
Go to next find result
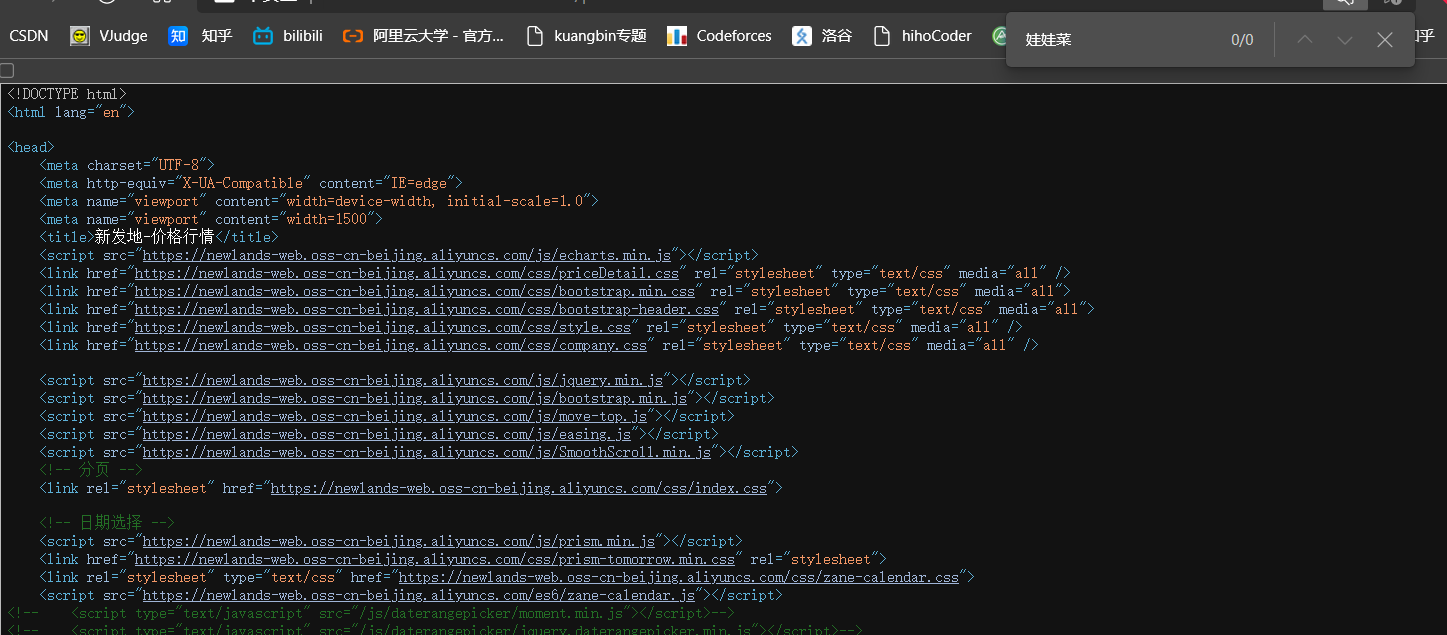pos(1345,40)
